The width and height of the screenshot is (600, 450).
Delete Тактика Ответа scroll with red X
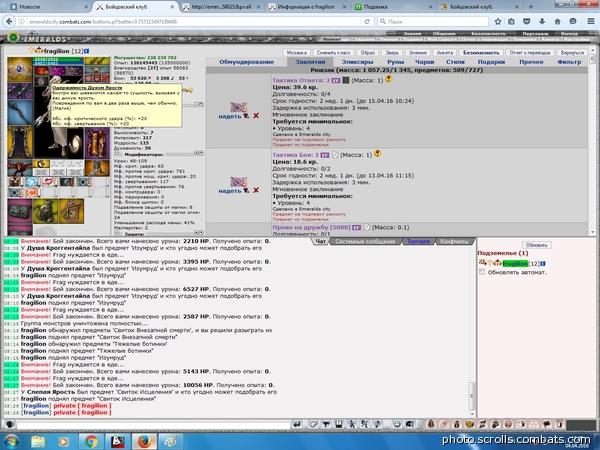point(256,116)
